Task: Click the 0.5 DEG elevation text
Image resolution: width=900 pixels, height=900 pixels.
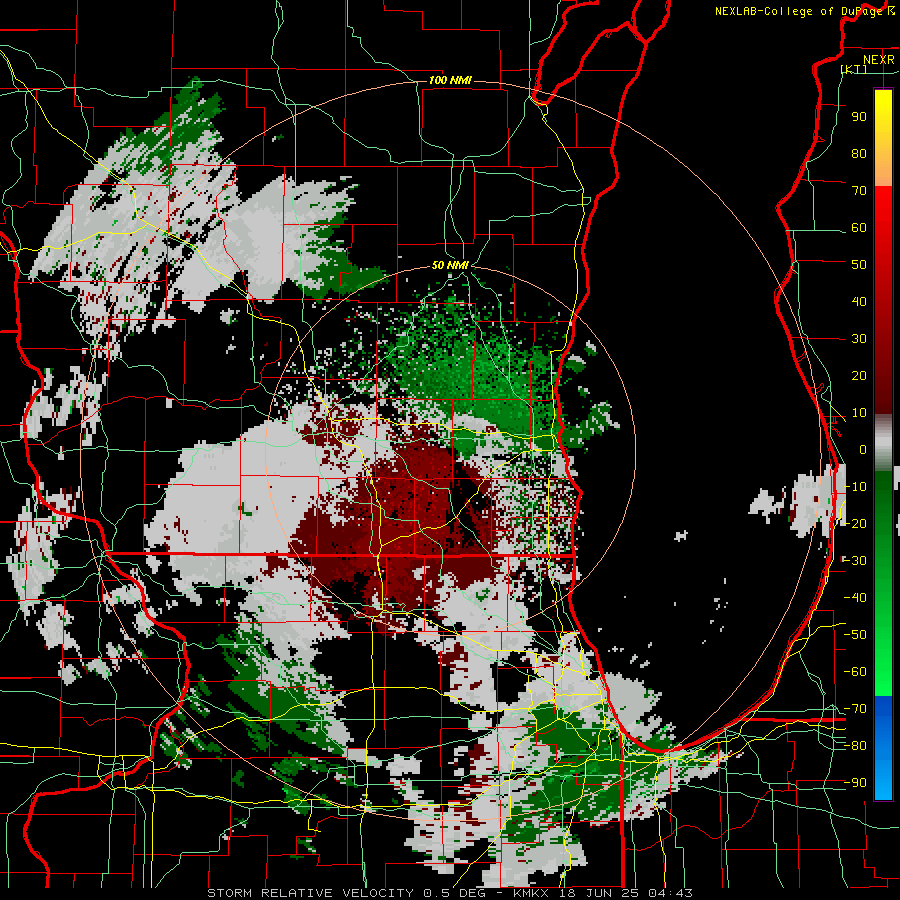Action: pos(454,893)
